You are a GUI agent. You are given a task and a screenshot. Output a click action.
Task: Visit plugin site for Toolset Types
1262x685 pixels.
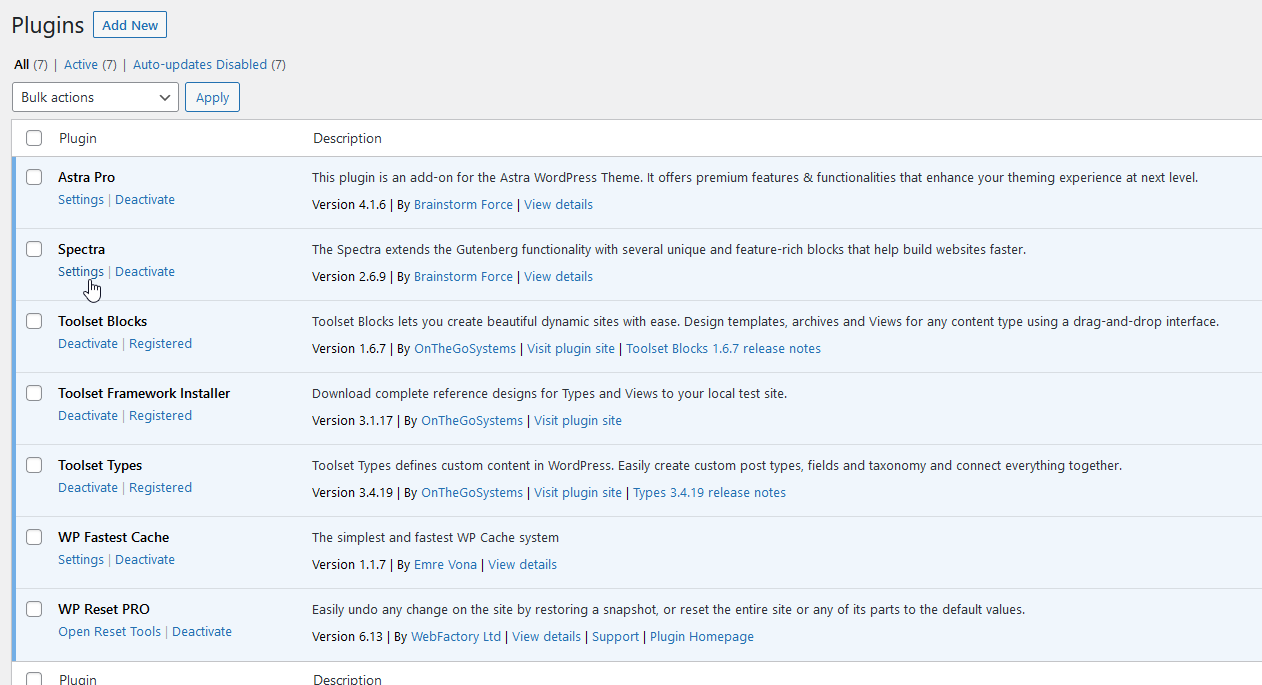tap(578, 492)
